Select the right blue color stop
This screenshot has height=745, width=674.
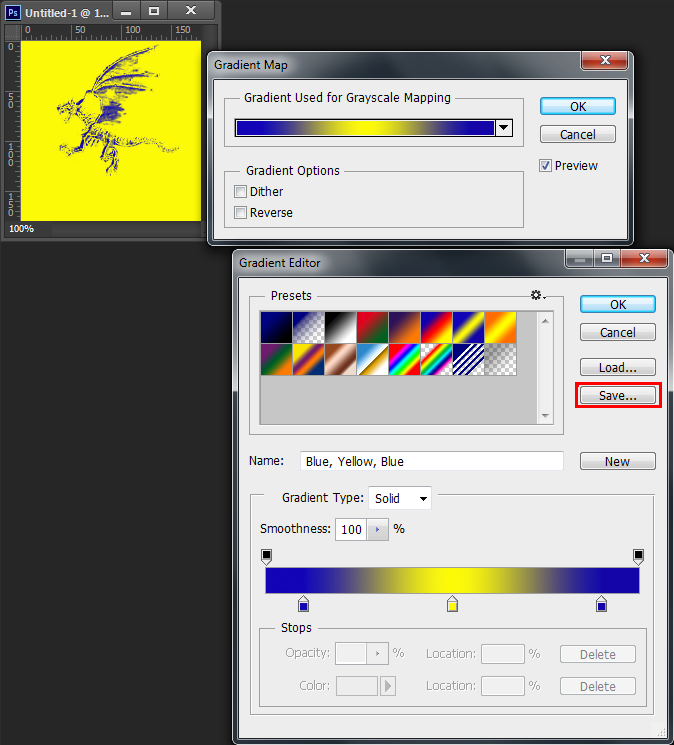601,604
